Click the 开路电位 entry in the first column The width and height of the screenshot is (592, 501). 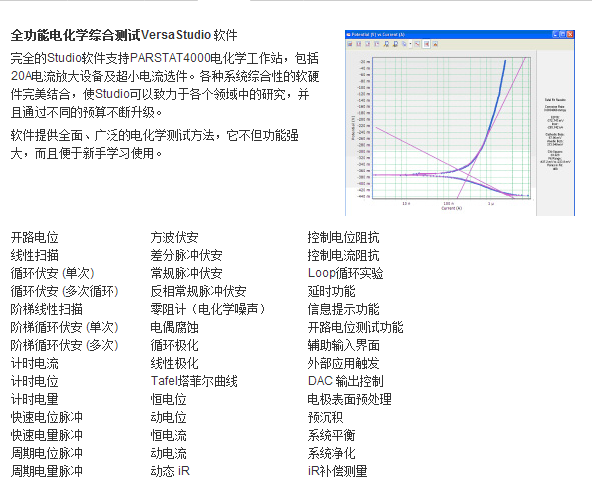34,237
